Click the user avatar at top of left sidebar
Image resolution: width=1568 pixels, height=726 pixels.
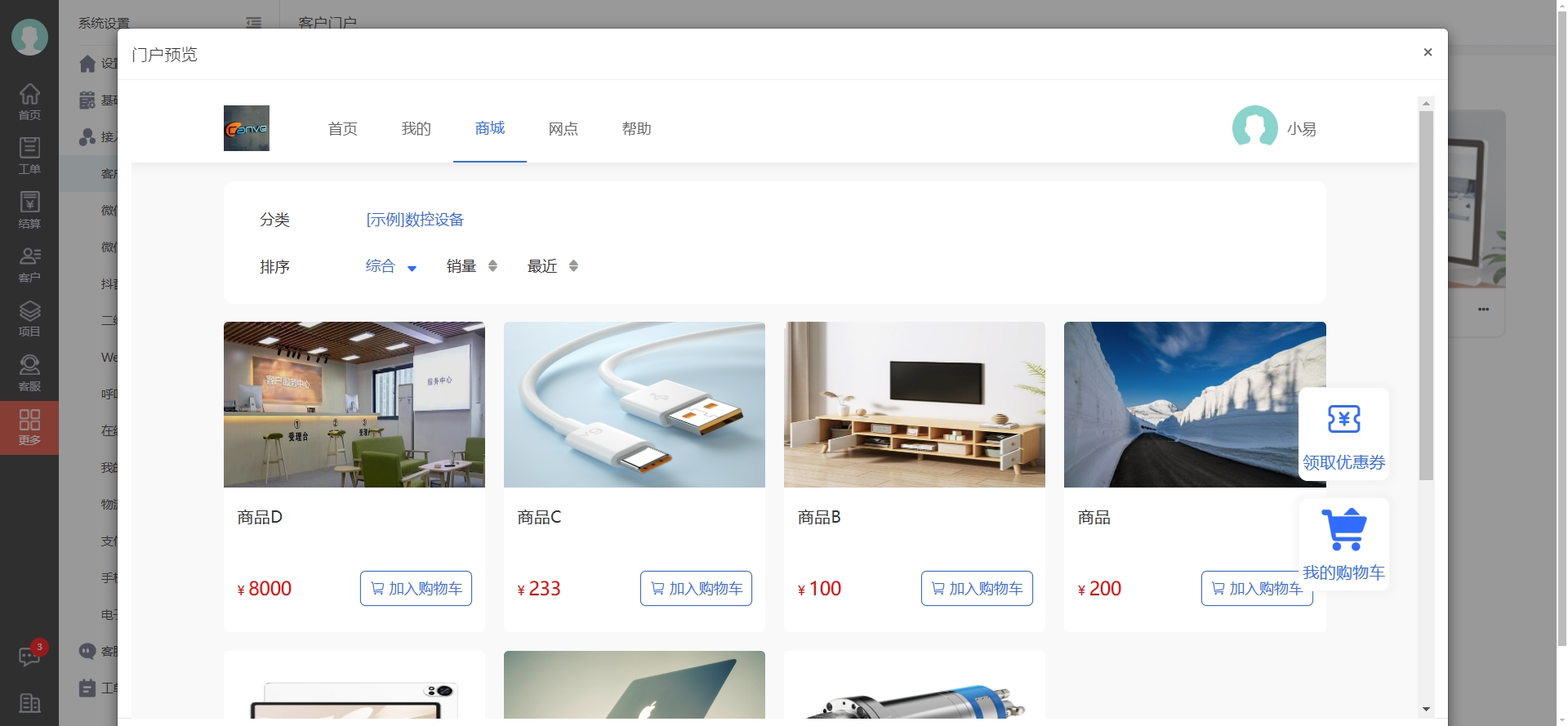(x=29, y=37)
